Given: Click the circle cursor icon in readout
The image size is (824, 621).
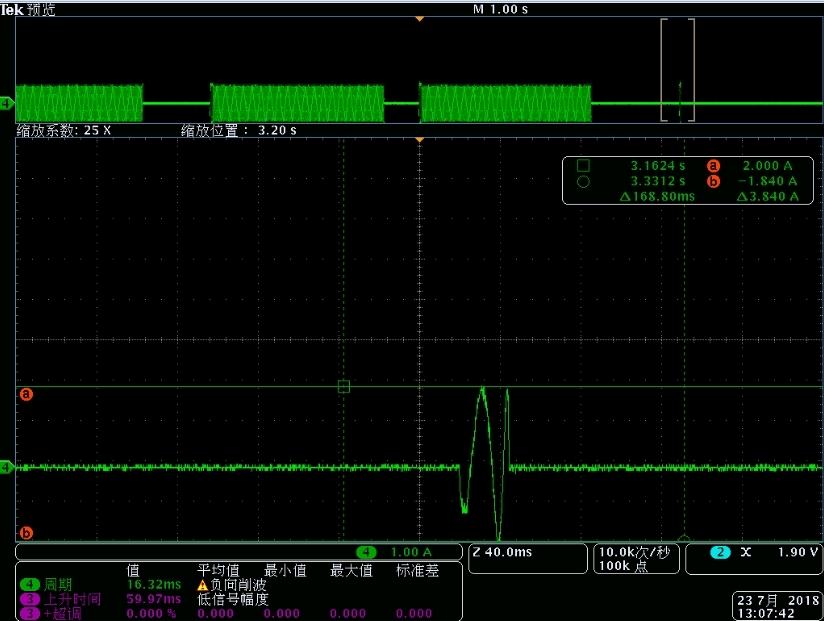Looking at the screenshot, I should click(x=583, y=182).
